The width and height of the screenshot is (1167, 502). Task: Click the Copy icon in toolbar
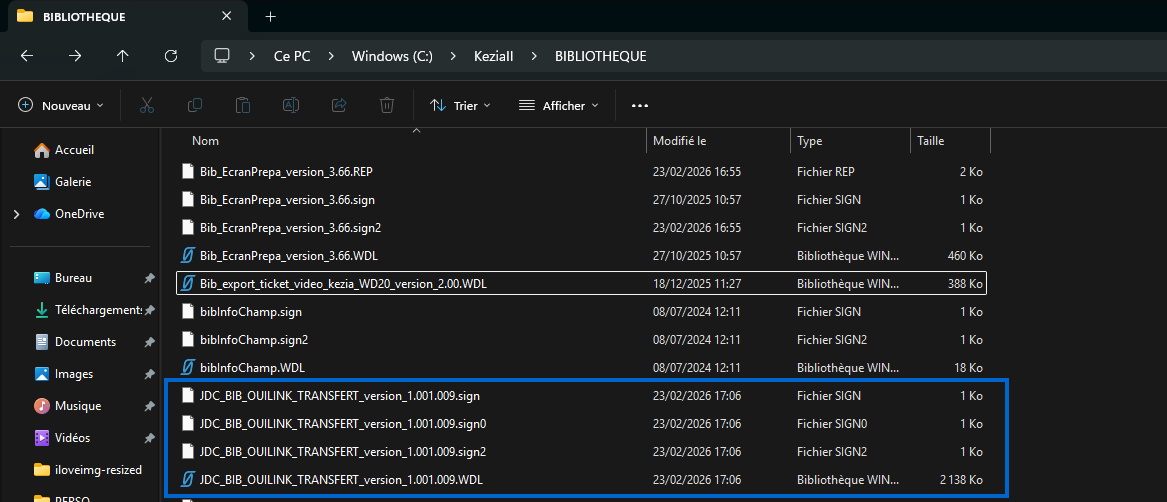195,105
